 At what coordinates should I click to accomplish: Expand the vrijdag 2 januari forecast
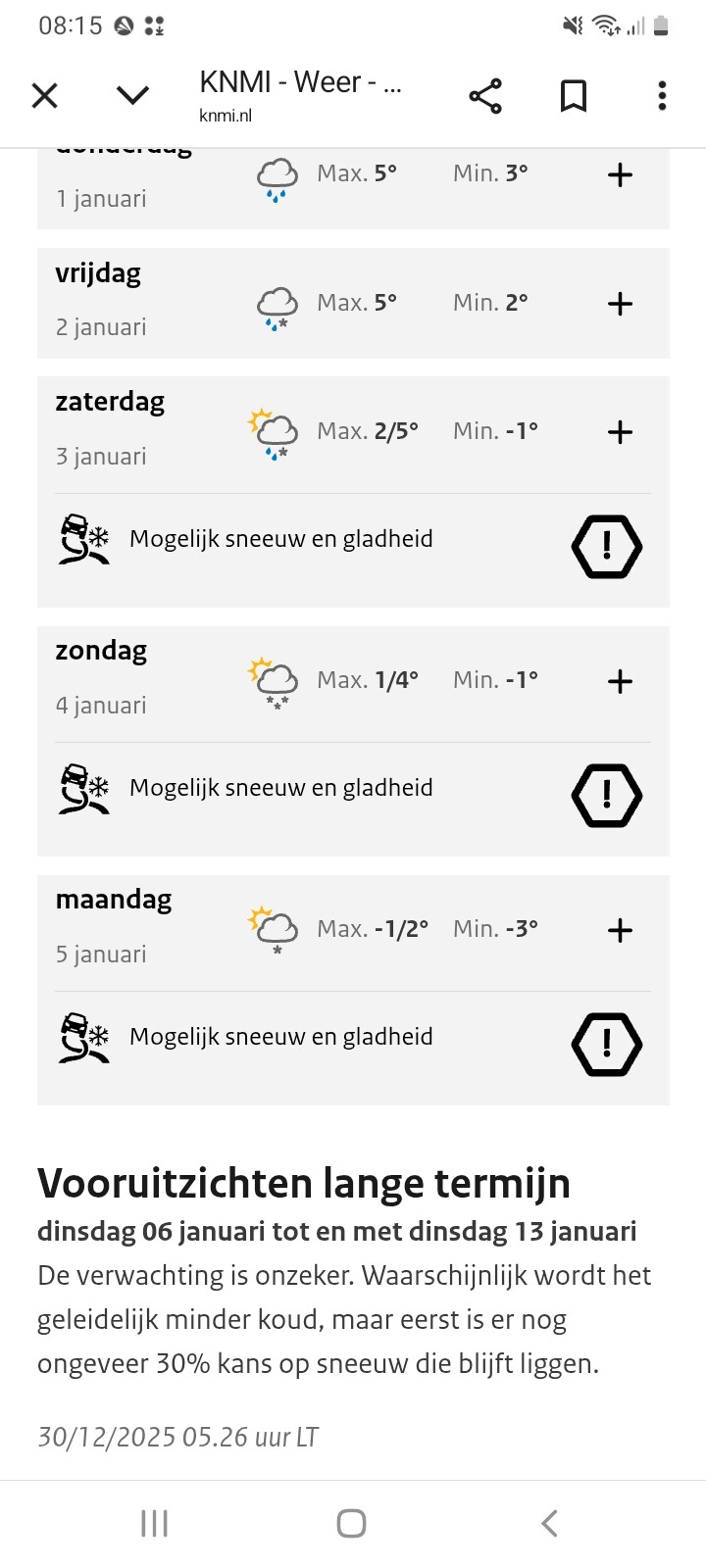click(620, 304)
